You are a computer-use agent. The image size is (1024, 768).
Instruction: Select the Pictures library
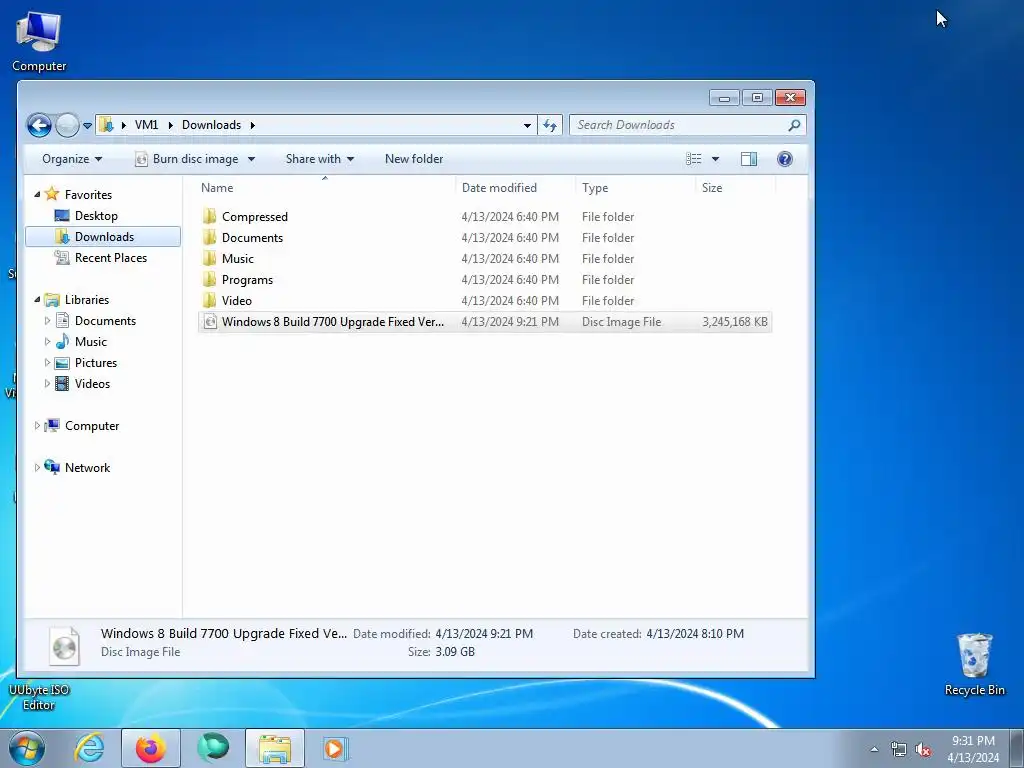click(x=95, y=362)
